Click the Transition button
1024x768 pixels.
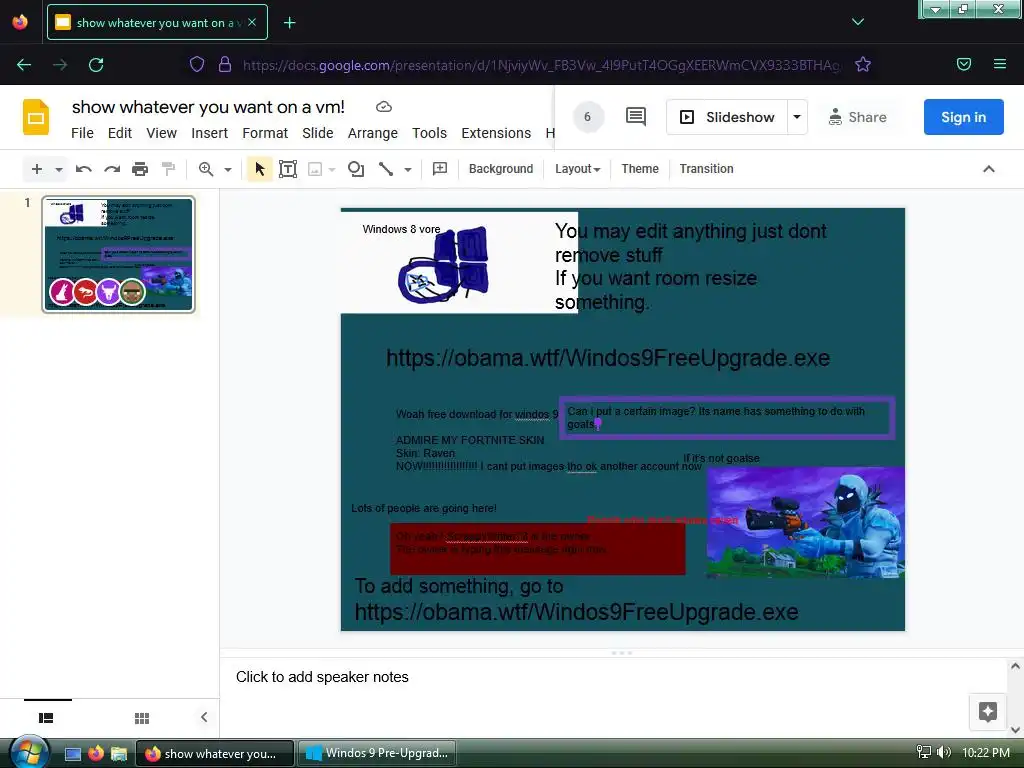(x=706, y=168)
